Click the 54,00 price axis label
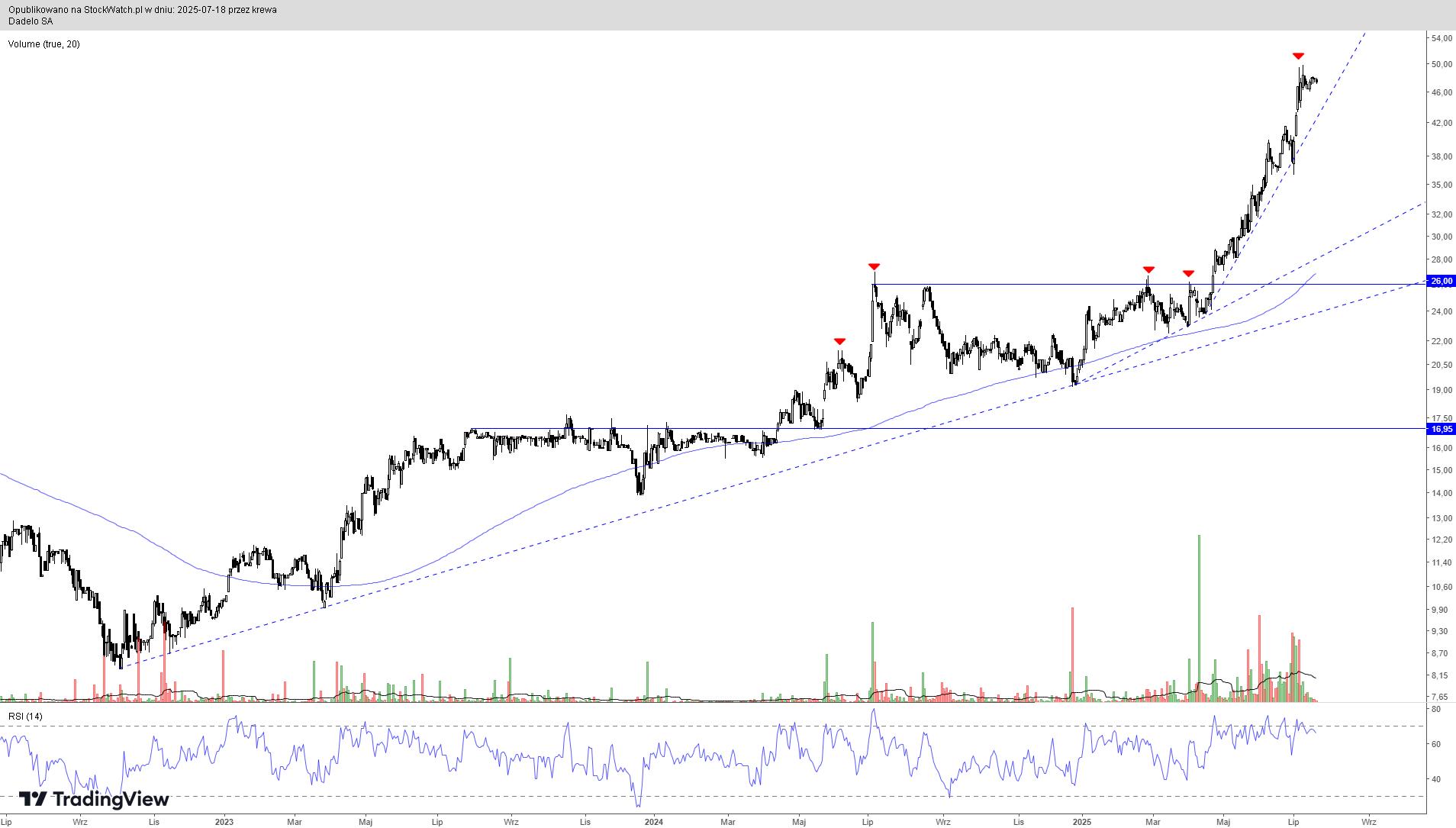 (x=1442, y=38)
